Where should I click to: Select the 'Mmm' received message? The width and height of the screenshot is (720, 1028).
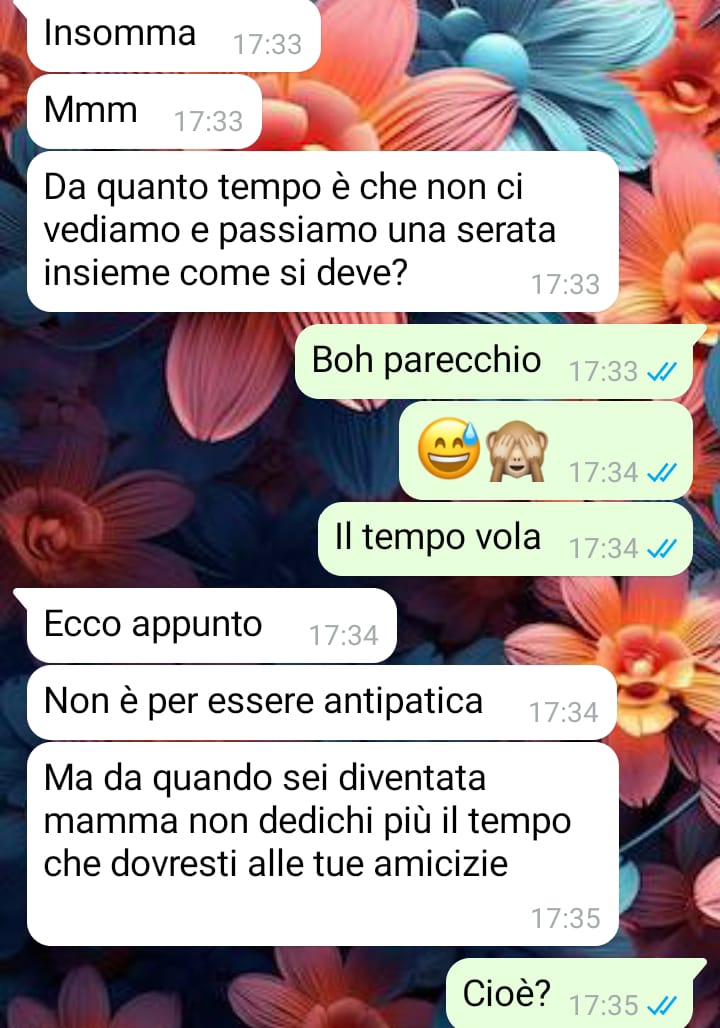point(144,111)
